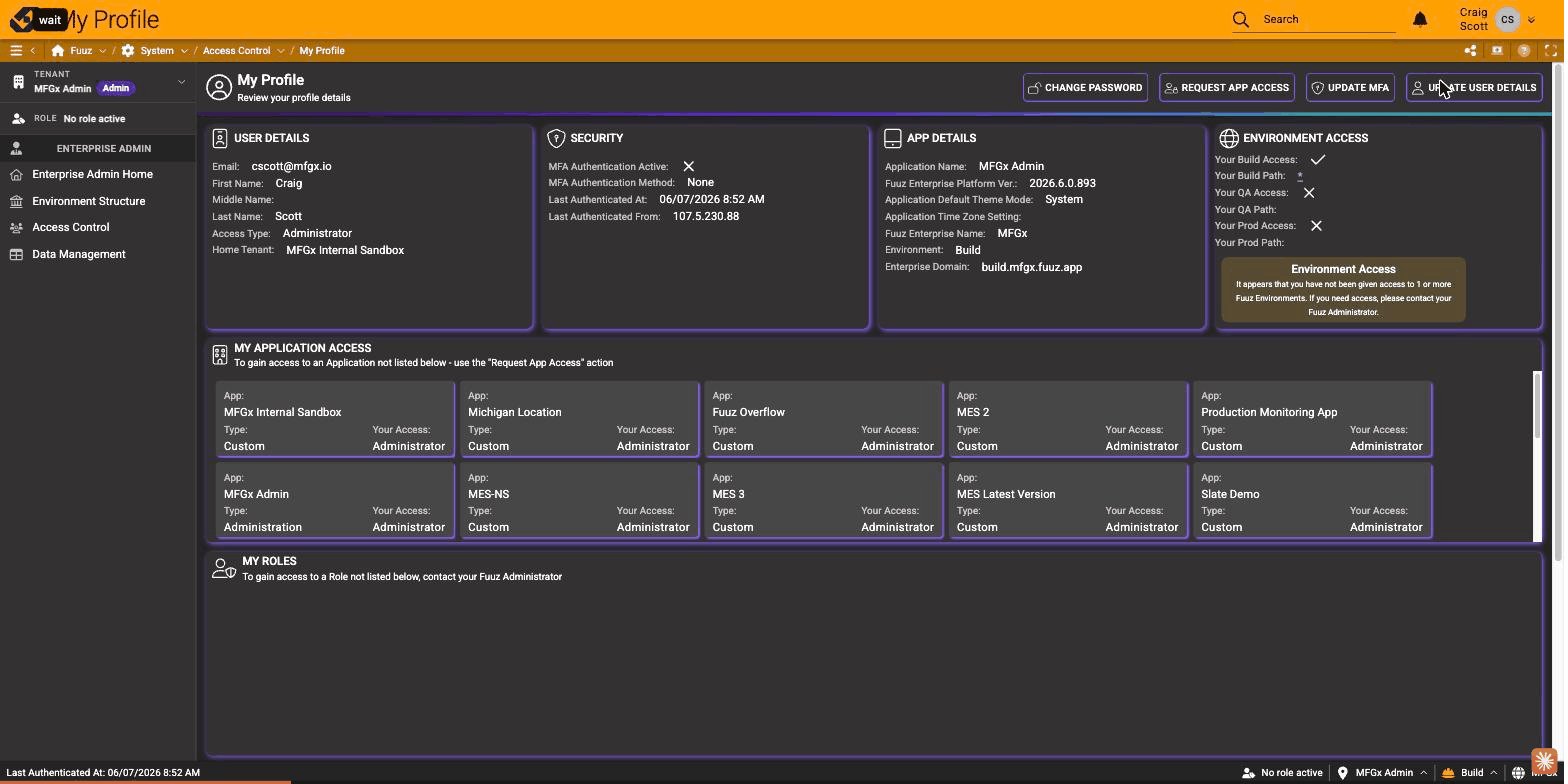Click the Security shield icon
The width and height of the screenshot is (1568, 784).
[557, 138]
